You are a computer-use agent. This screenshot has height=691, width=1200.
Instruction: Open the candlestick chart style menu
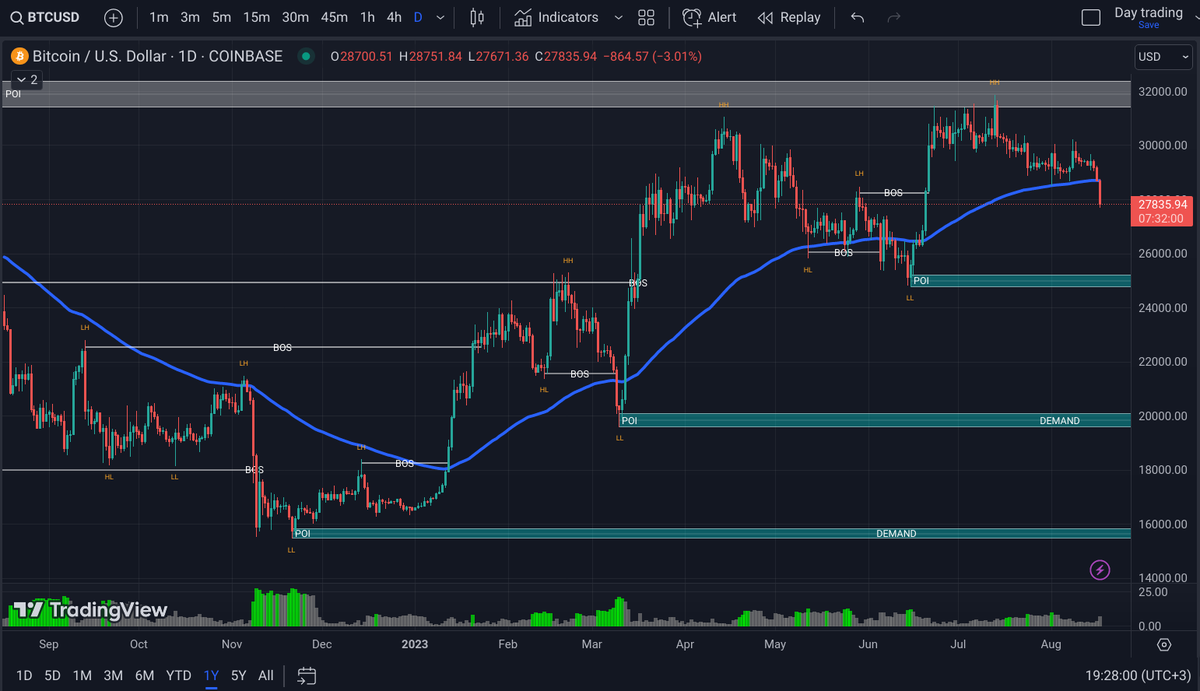476,17
